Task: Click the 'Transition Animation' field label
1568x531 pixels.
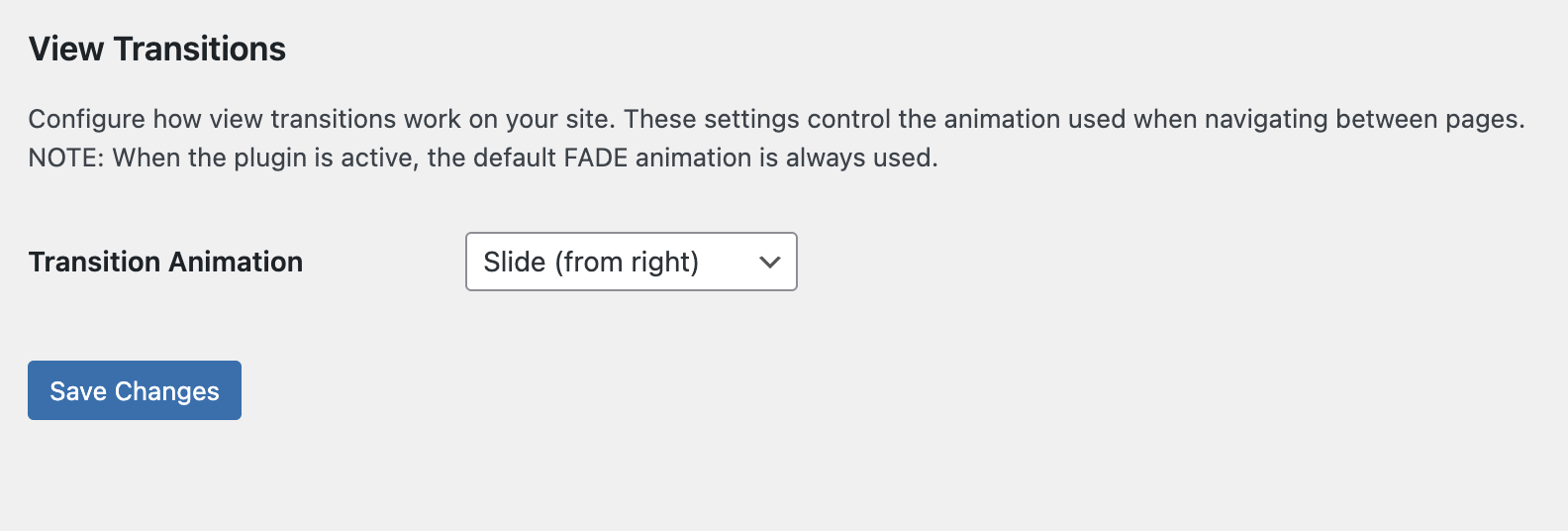Action: (165, 262)
